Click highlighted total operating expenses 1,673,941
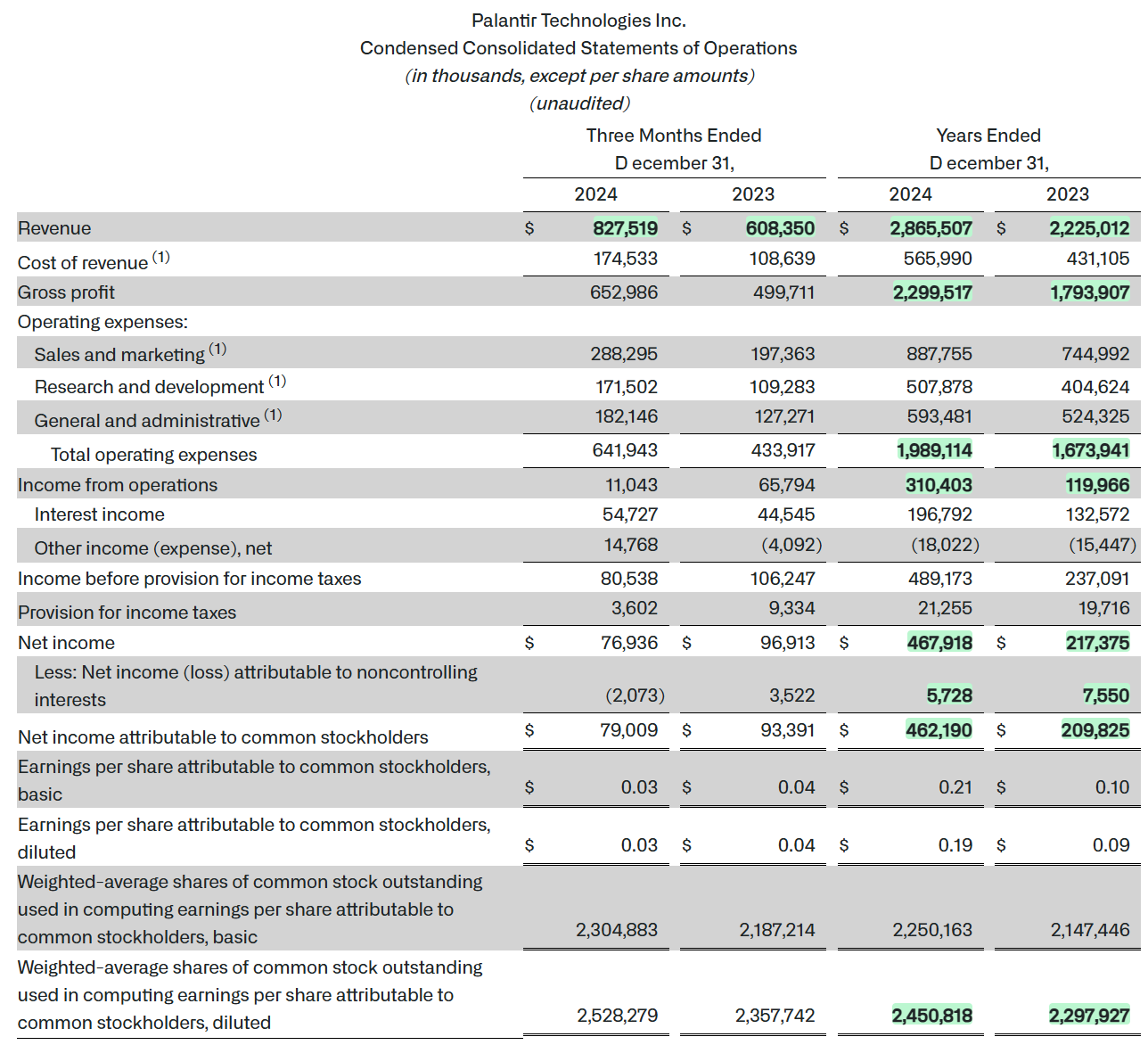Viewport: 1148px width, 1045px height. coord(1091,450)
